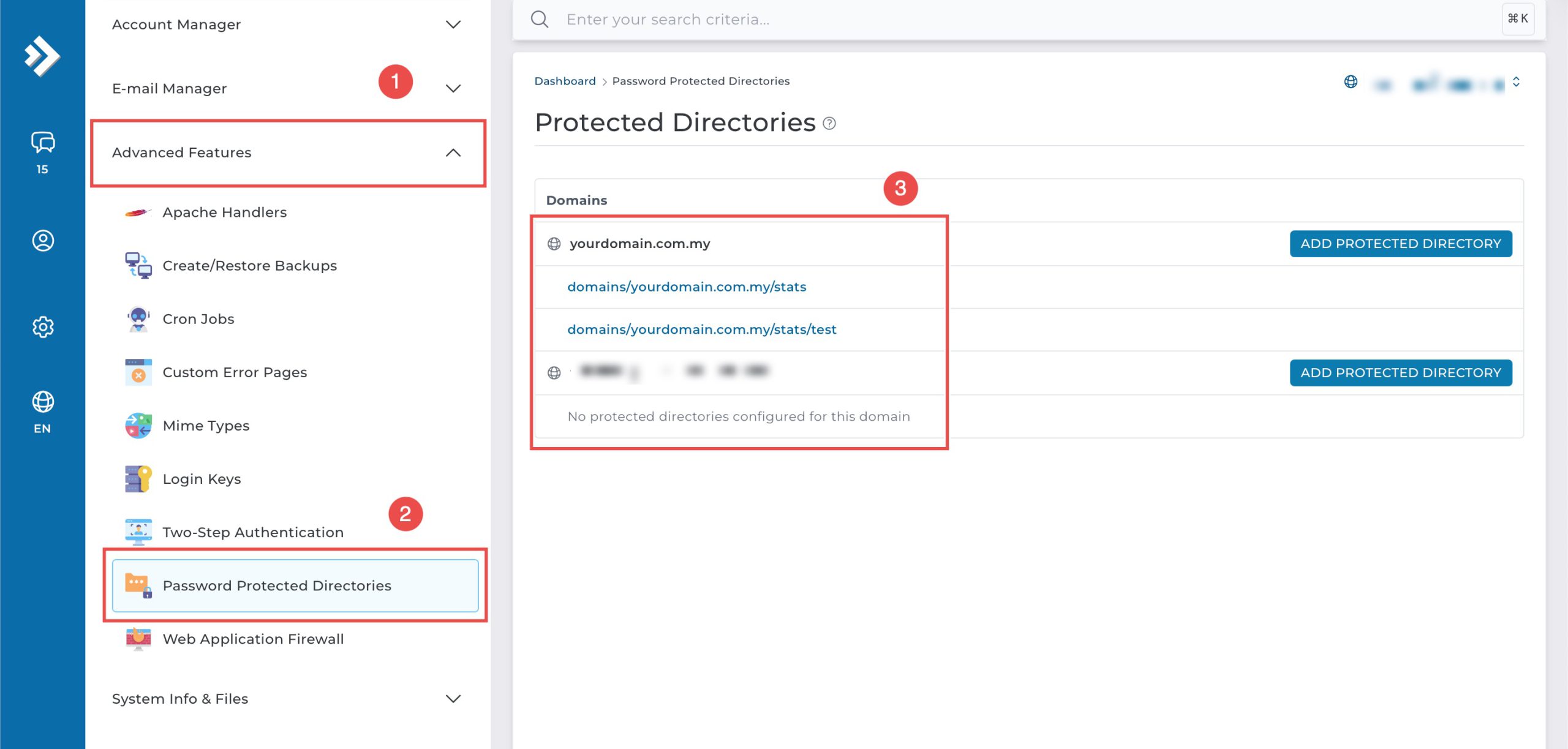This screenshot has width=1568, height=749.
Task: Add protected directory for yourdomain.com.my
Action: pyautogui.click(x=1400, y=244)
